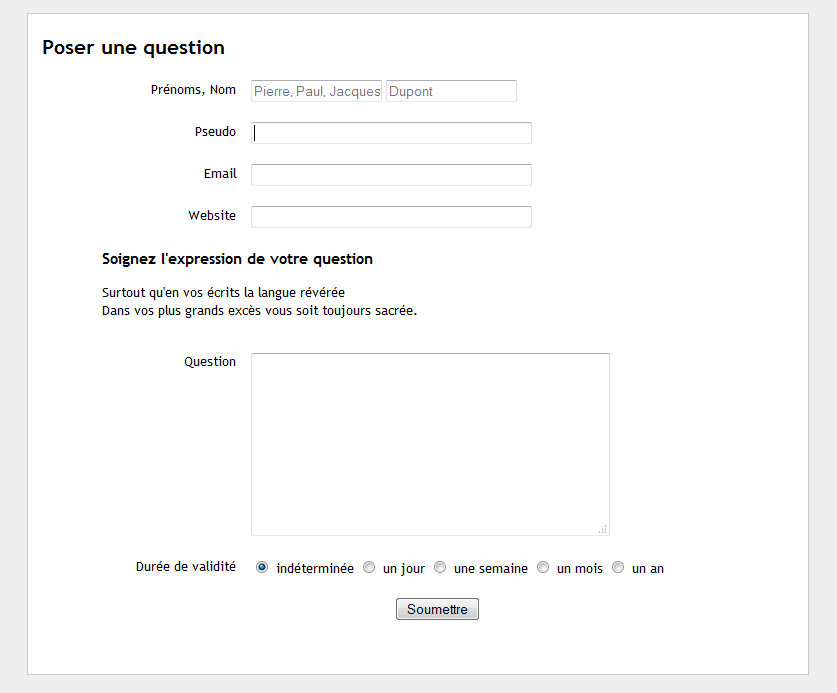Viewport: 837px width, 693px height.
Task: Click inside the Question text area
Action: pos(430,444)
